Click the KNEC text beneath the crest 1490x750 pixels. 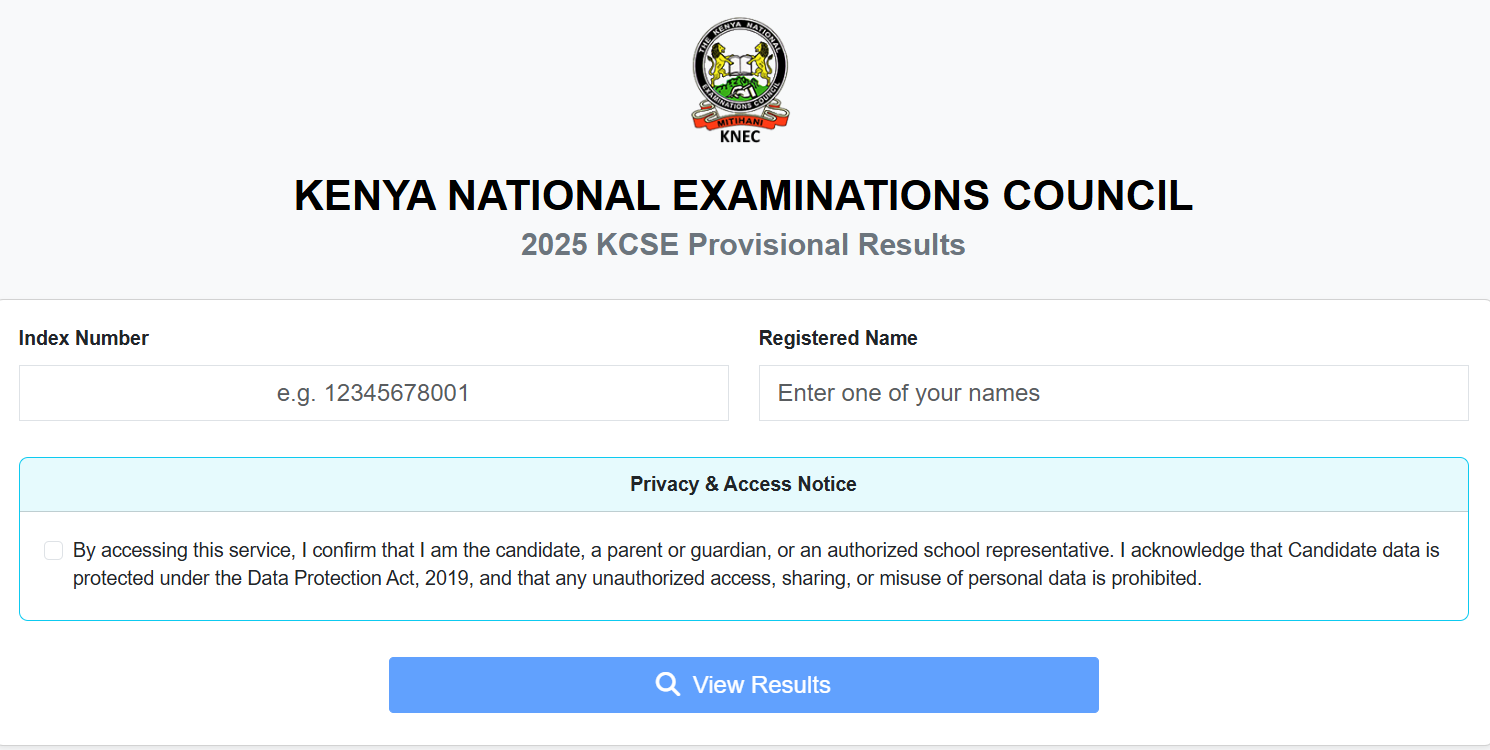tap(740, 135)
